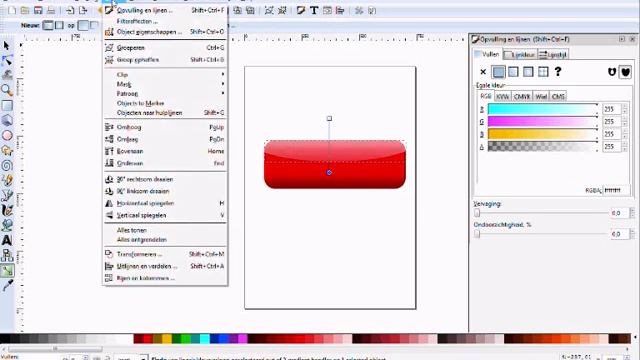Screen dimensions: 640x360
Task: Click the Save toolbar icon
Action: pyautogui.click(x=38, y=11)
